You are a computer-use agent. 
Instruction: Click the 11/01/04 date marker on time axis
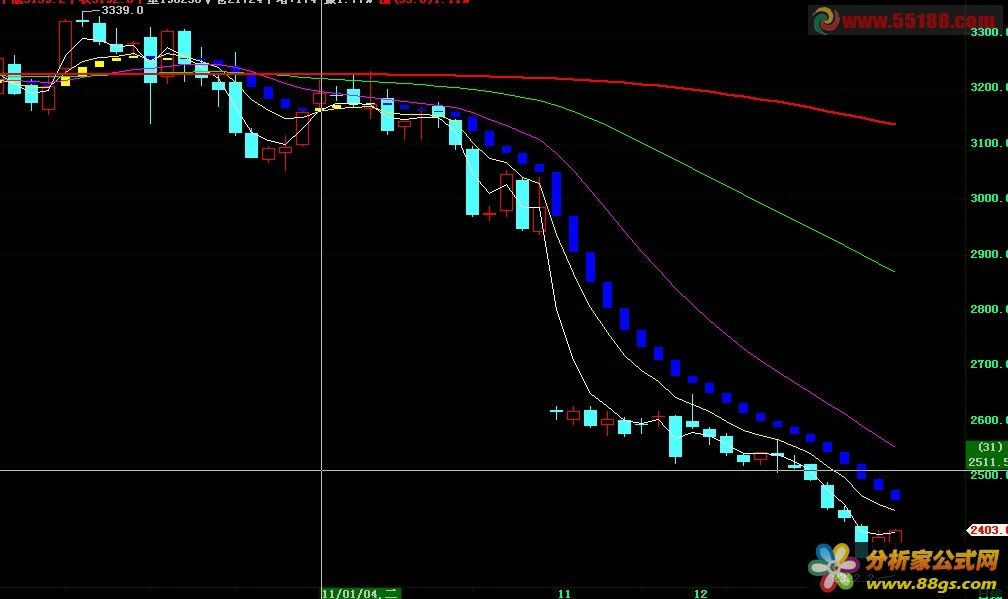pyautogui.click(x=361, y=593)
